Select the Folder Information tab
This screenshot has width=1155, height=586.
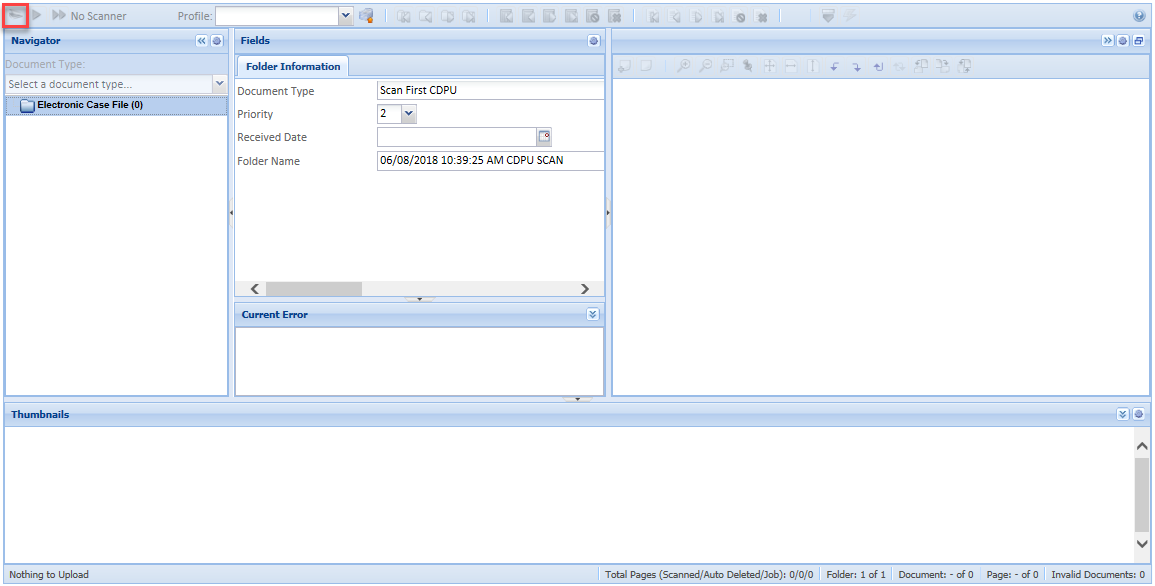click(x=292, y=67)
